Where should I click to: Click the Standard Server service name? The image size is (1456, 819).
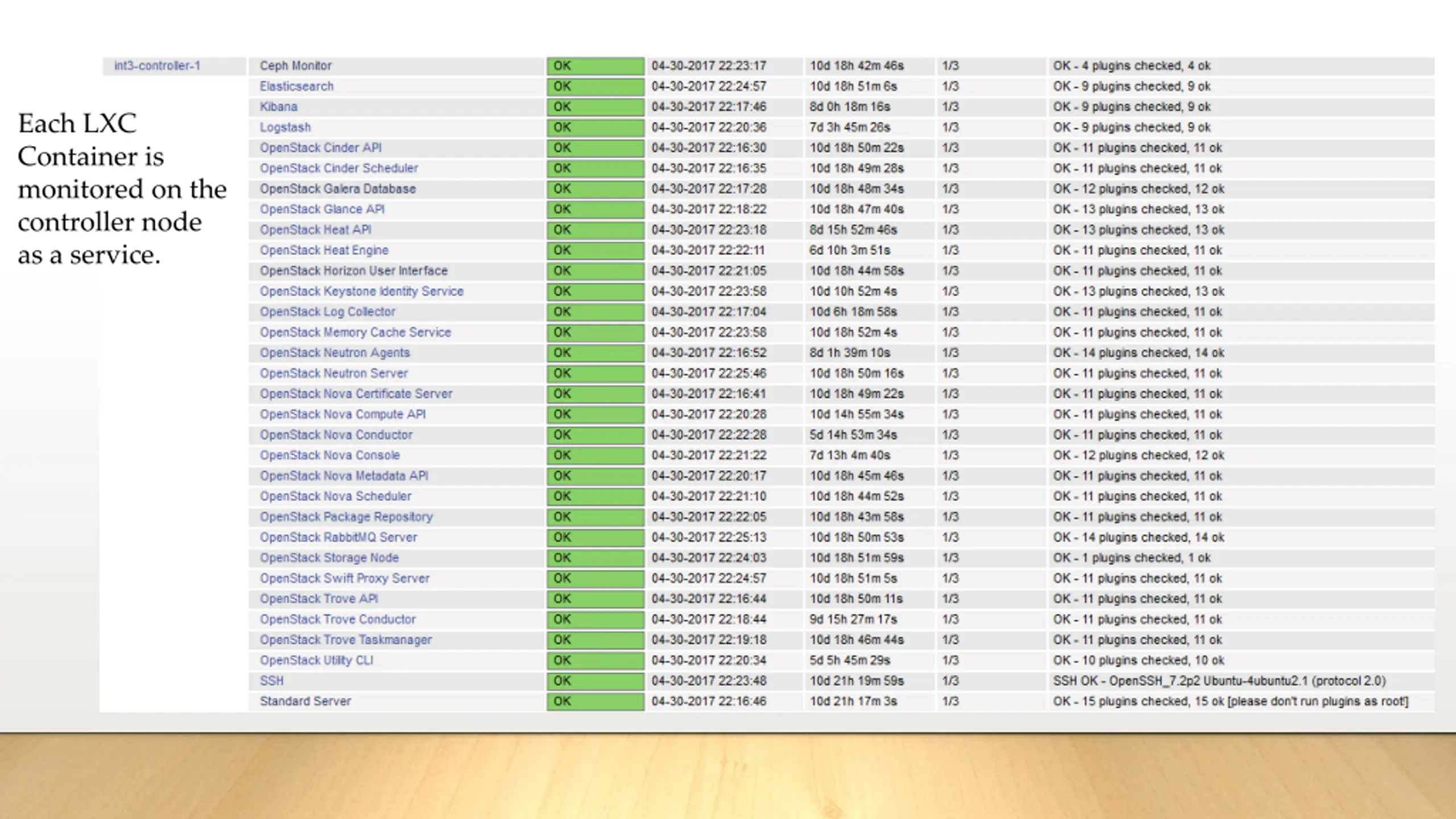pos(305,701)
